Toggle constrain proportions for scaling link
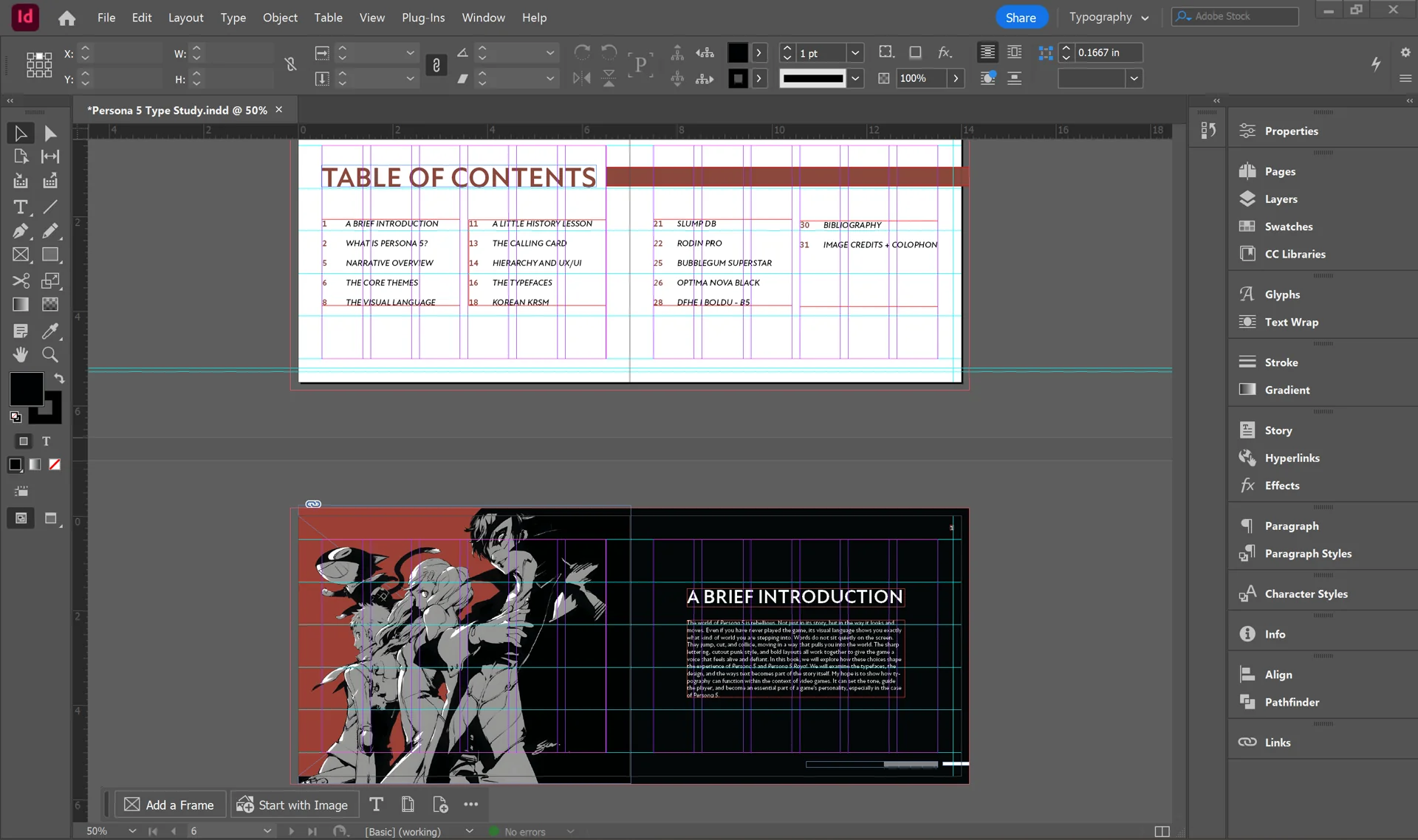 pyautogui.click(x=436, y=66)
